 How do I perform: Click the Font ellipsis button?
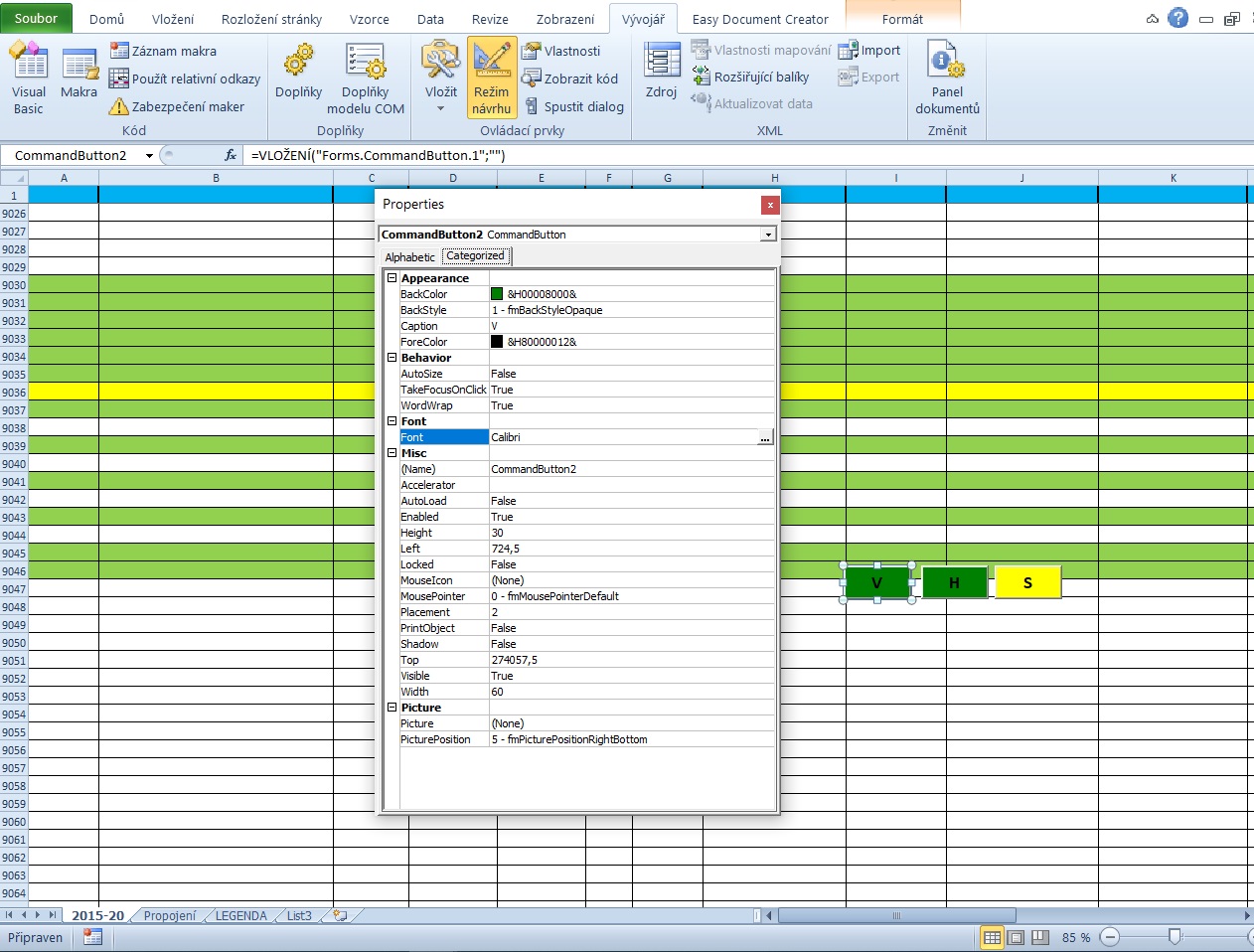[x=765, y=437]
